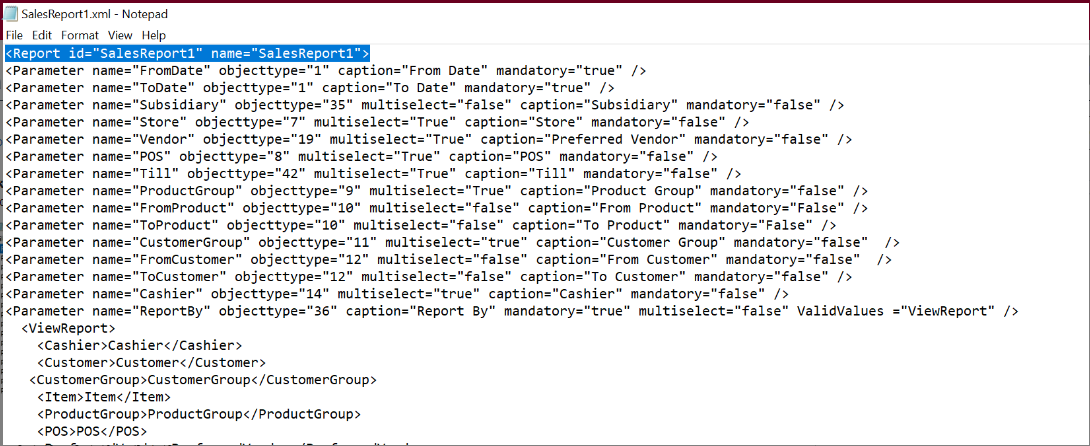The height and width of the screenshot is (446, 1090).
Task: Click the POS element line
Action: pos(88,431)
